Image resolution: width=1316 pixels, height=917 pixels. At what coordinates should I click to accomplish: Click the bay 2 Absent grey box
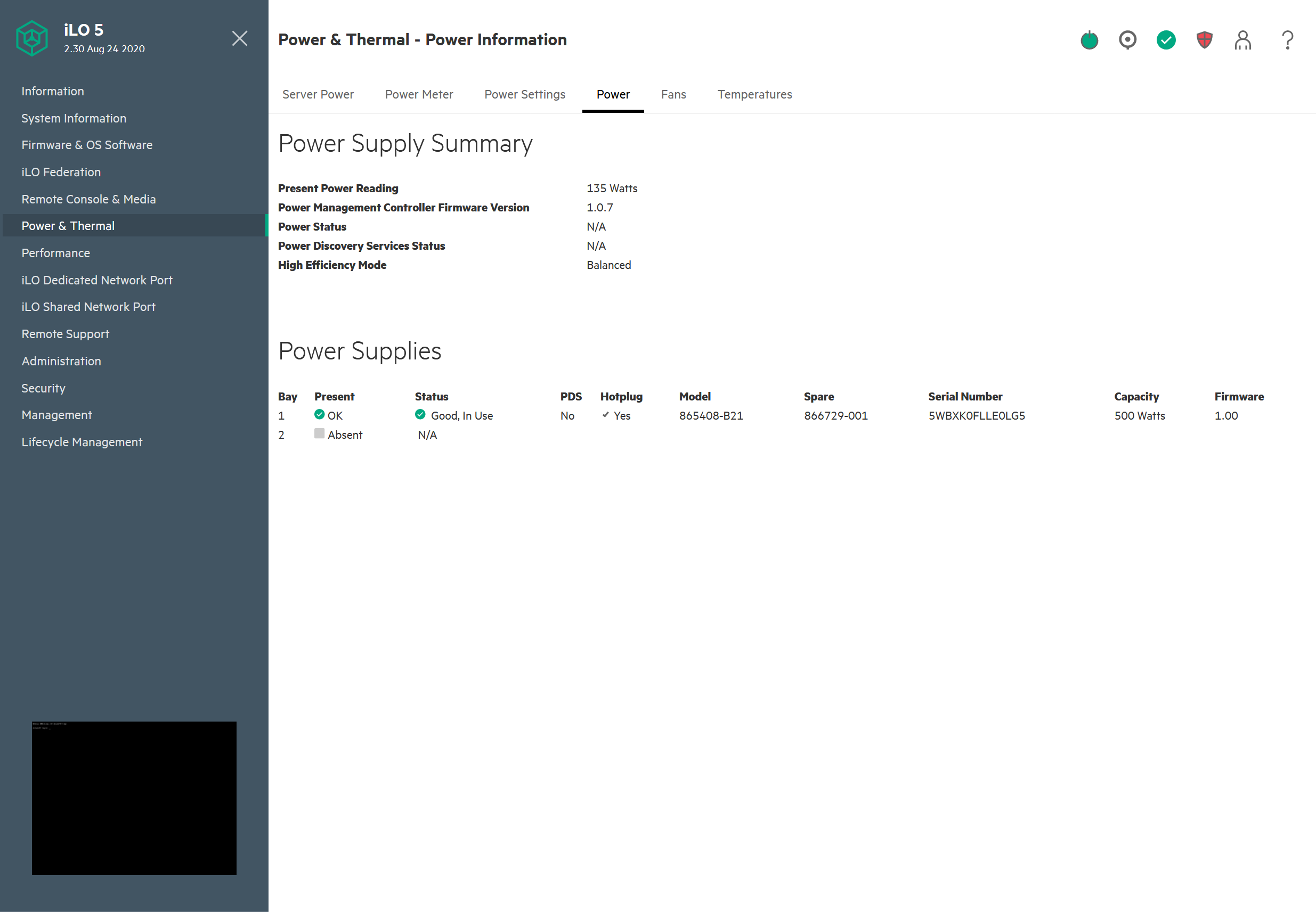point(319,433)
